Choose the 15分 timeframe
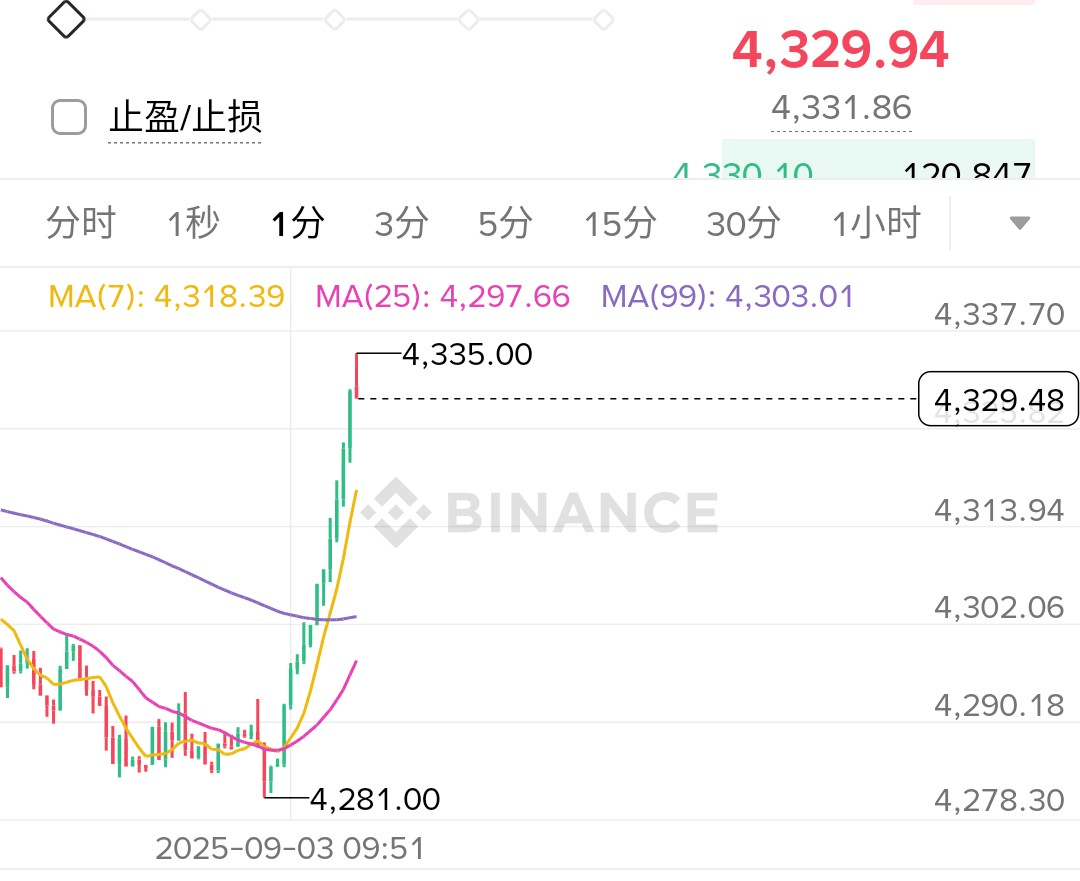Screen dimensions: 1080x881 pyautogui.click(x=620, y=223)
